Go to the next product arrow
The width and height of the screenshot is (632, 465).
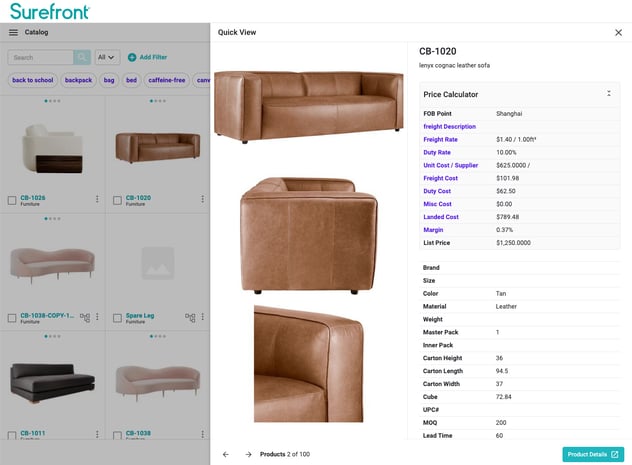[x=248, y=454]
